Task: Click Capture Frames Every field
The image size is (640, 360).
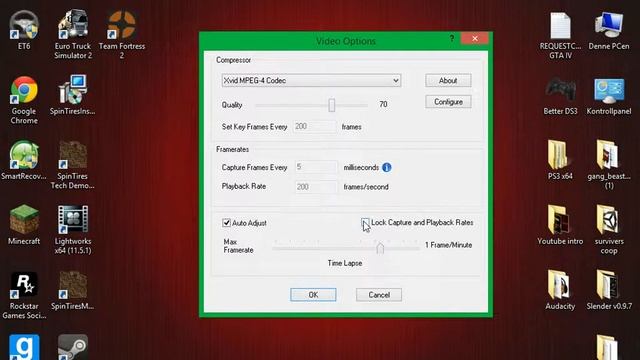Action: (x=316, y=167)
